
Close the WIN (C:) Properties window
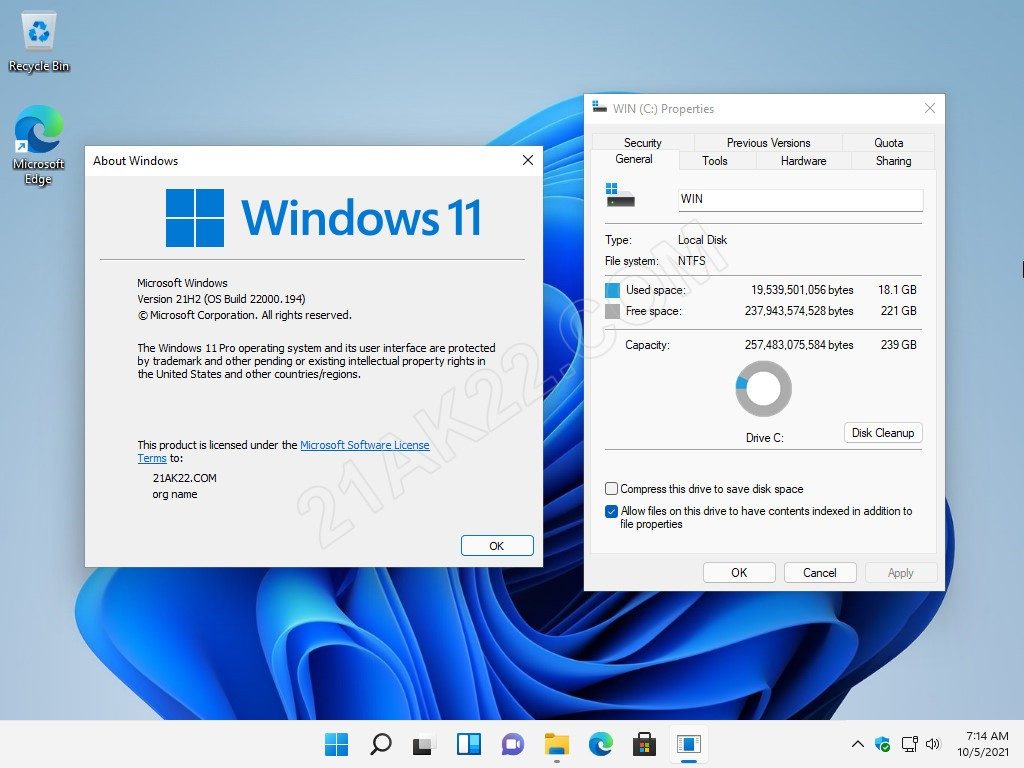point(930,108)
